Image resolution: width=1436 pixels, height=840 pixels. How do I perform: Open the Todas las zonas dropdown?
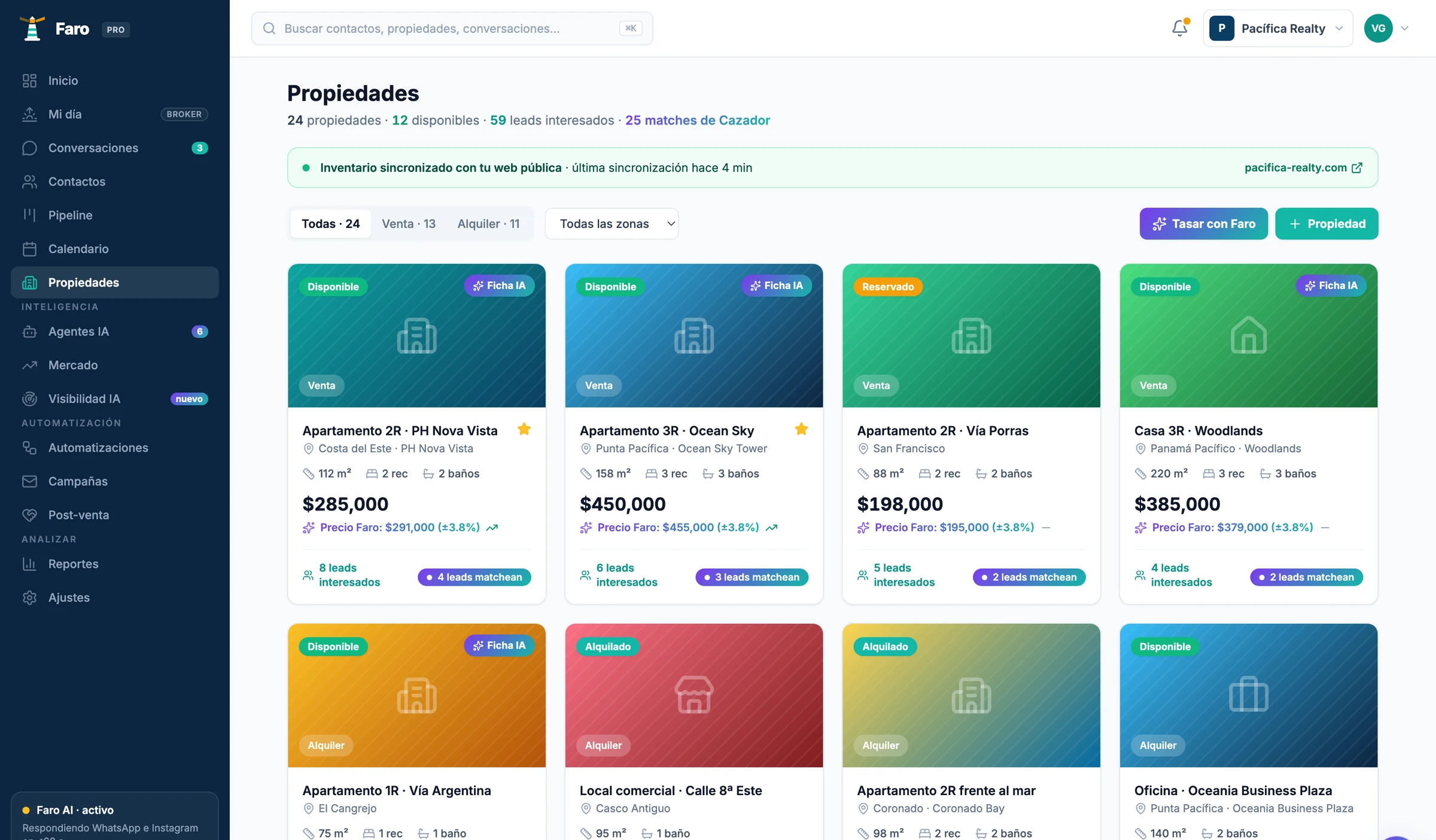tap(611, 224)
